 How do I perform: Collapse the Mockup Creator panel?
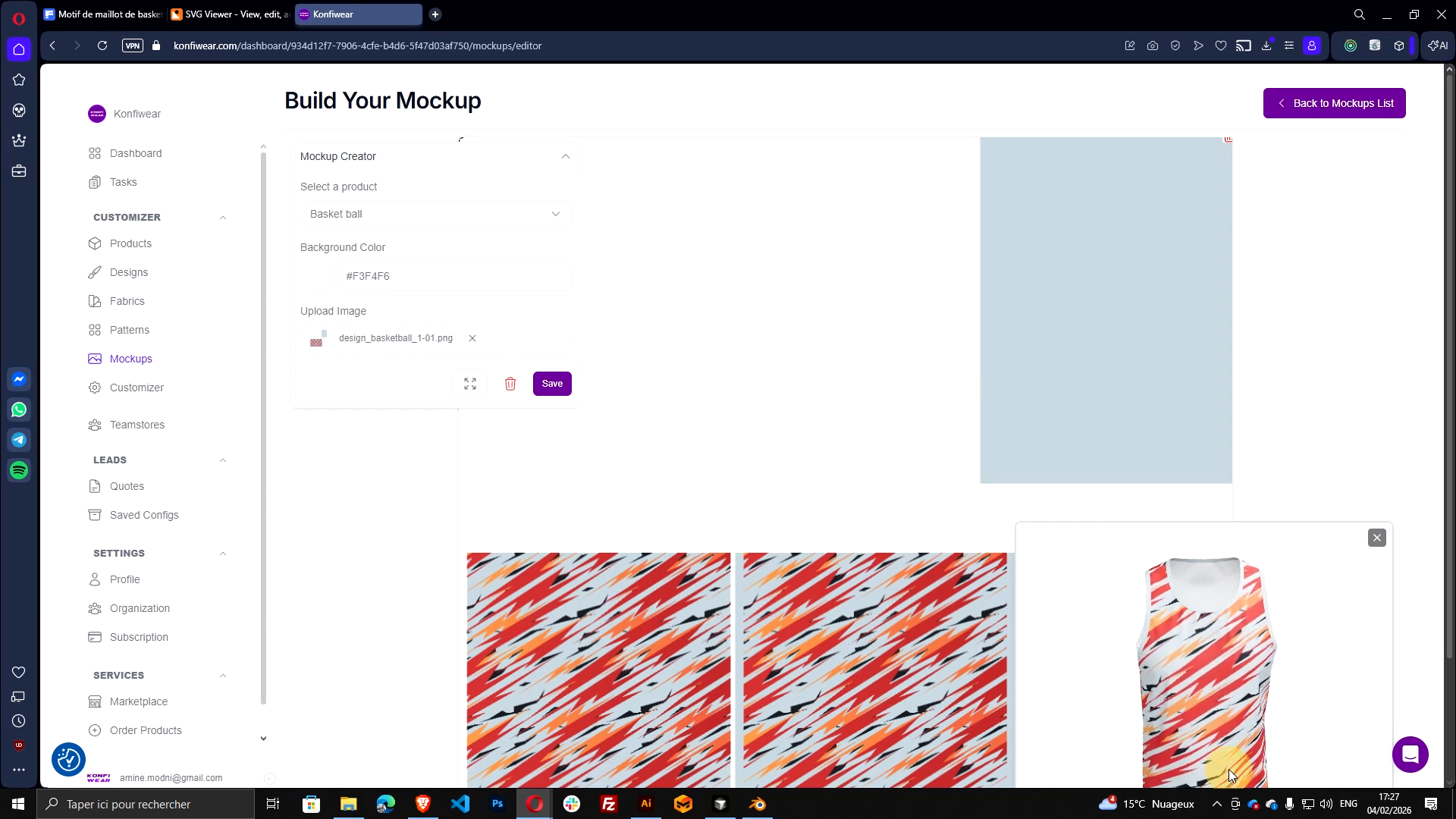click(565, 156)
